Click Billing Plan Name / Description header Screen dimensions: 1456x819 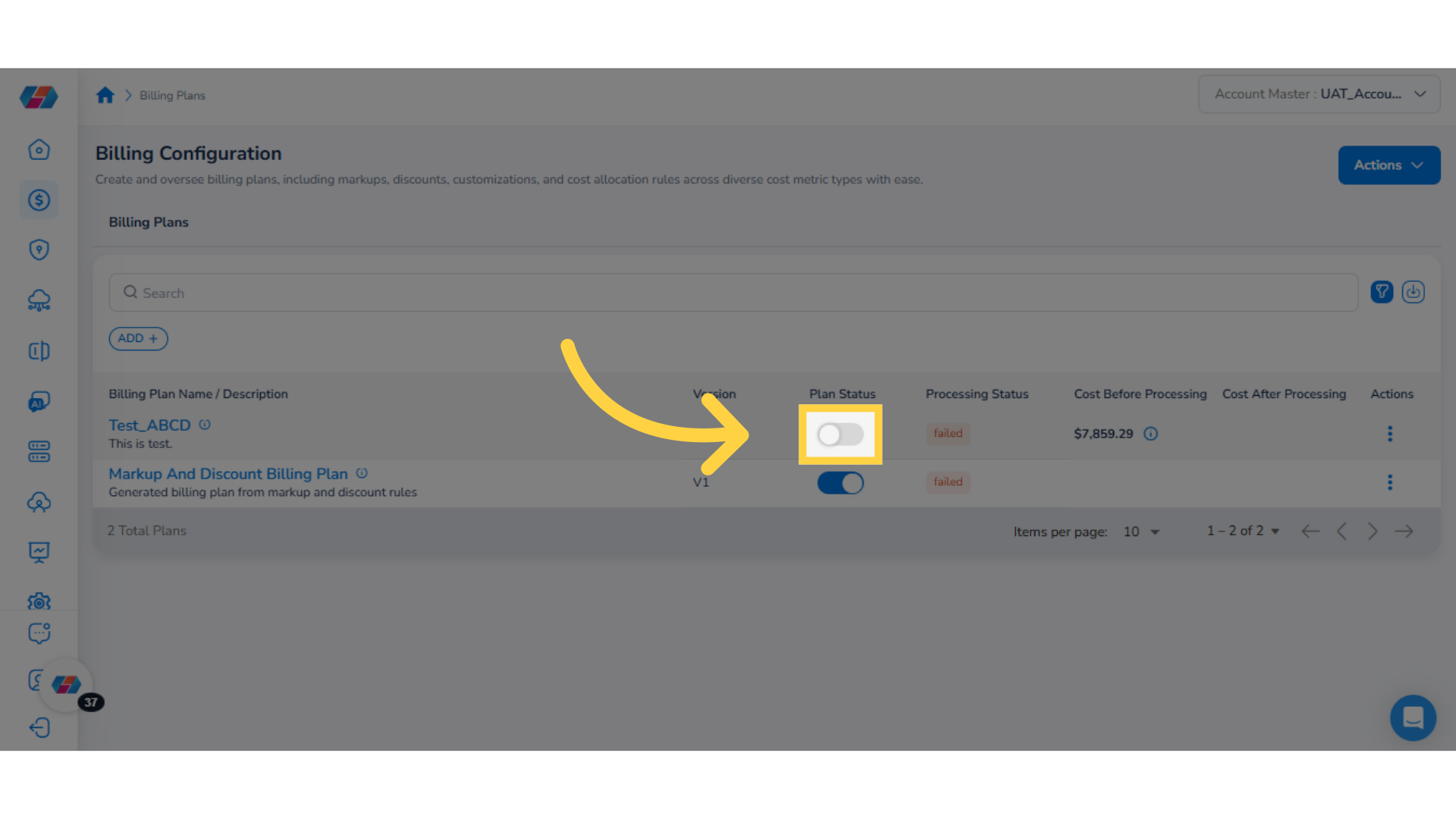[x=198, y=394]
